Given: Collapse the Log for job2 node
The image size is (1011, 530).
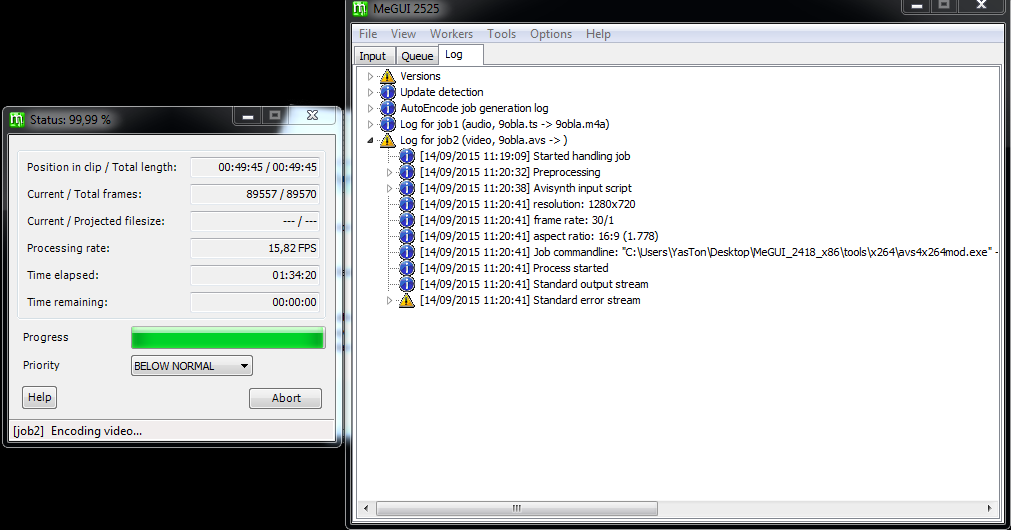Looking at the screenshot, I should 370,140.
